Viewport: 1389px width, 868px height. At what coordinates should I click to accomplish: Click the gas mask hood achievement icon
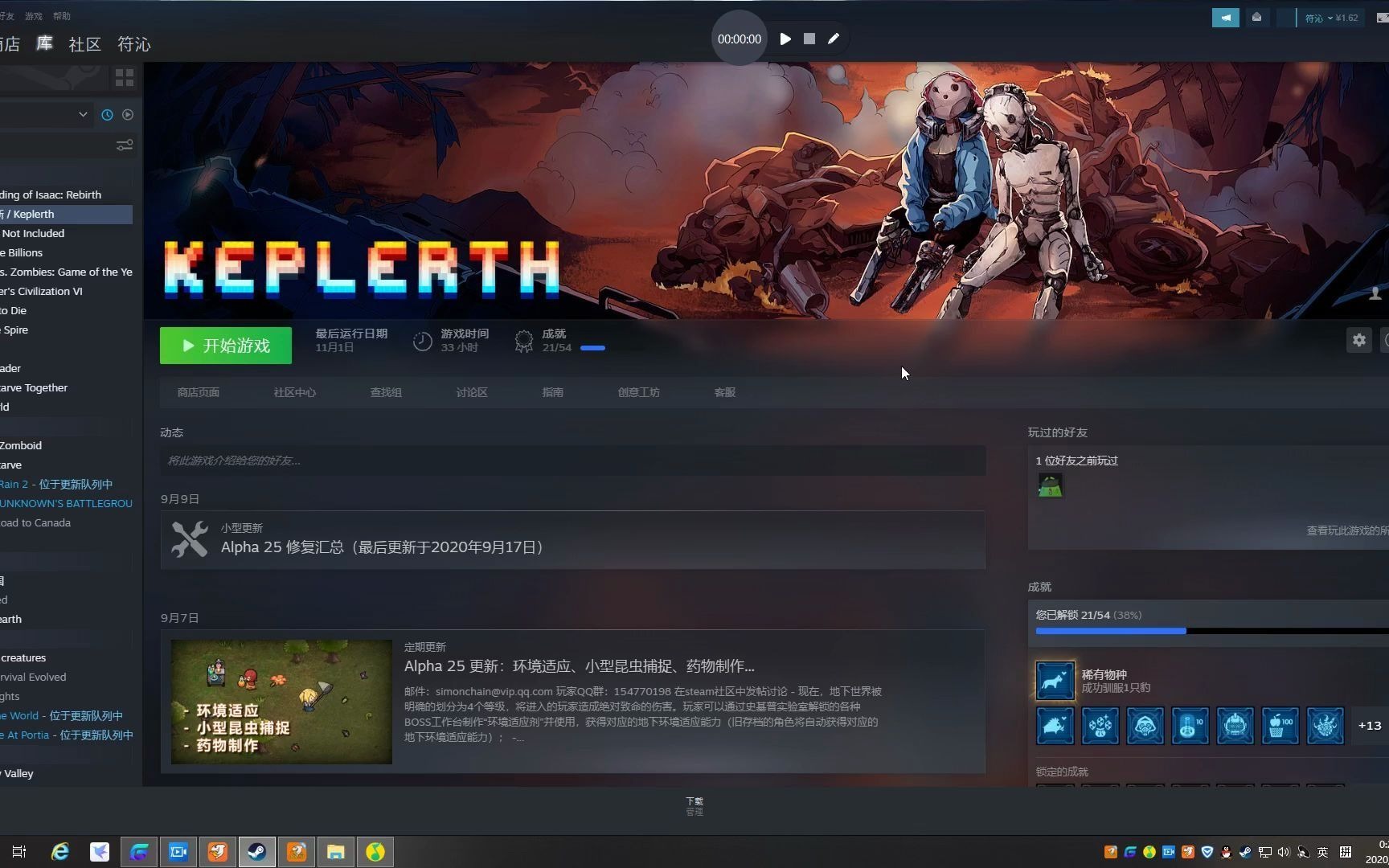1145,726
